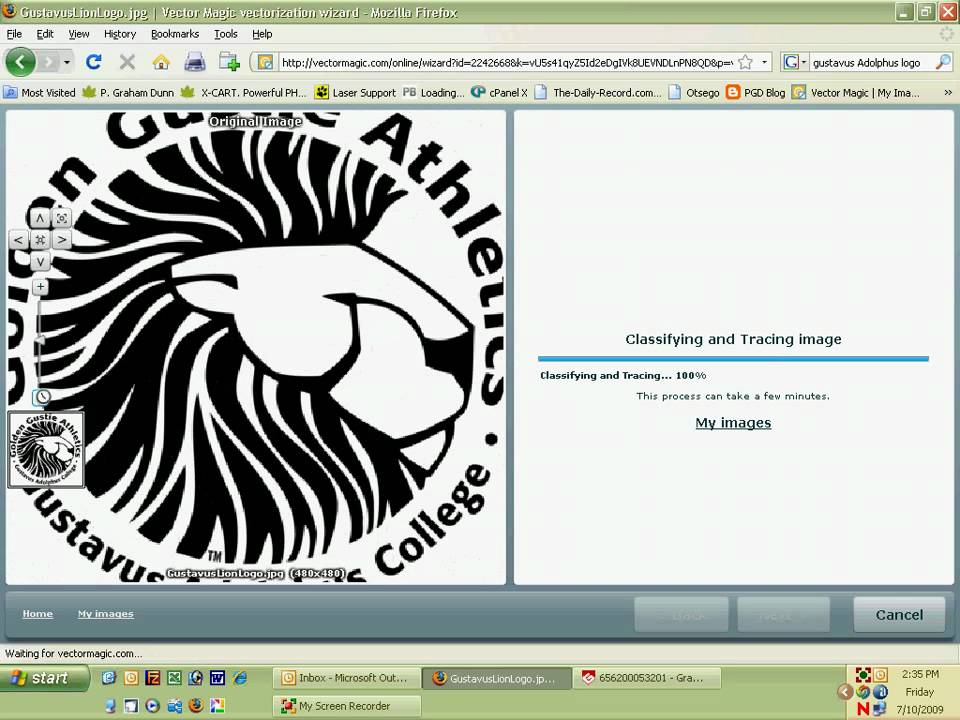Click the zoom-to-fit icon beside up arrow

[62, 218]
